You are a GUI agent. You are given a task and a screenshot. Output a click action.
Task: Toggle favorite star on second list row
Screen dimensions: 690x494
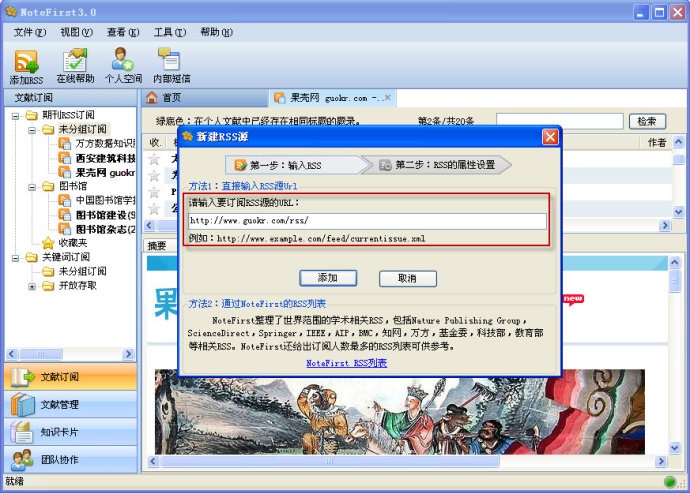tap(154, 176)
